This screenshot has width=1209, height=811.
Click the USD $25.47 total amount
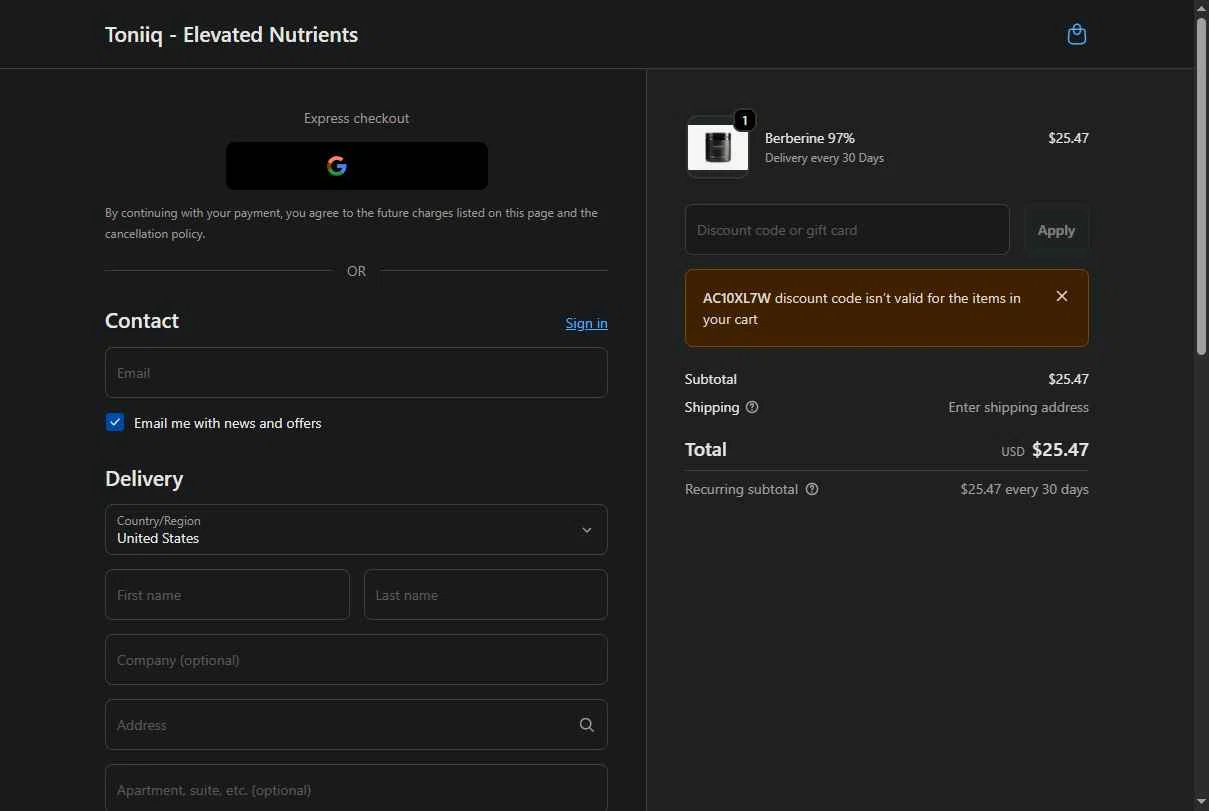click(x=1045, y=450)
